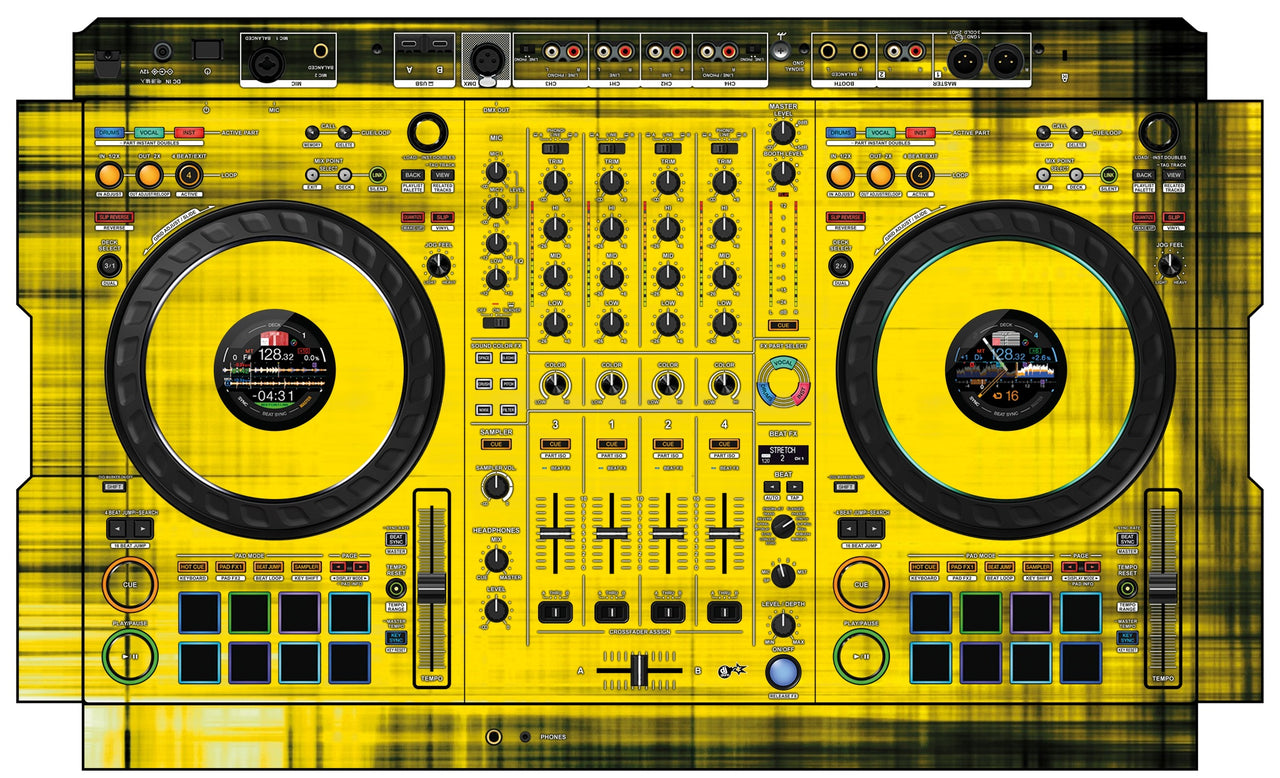Select SAMPLER pad mode on left deck

pos(307,567)
